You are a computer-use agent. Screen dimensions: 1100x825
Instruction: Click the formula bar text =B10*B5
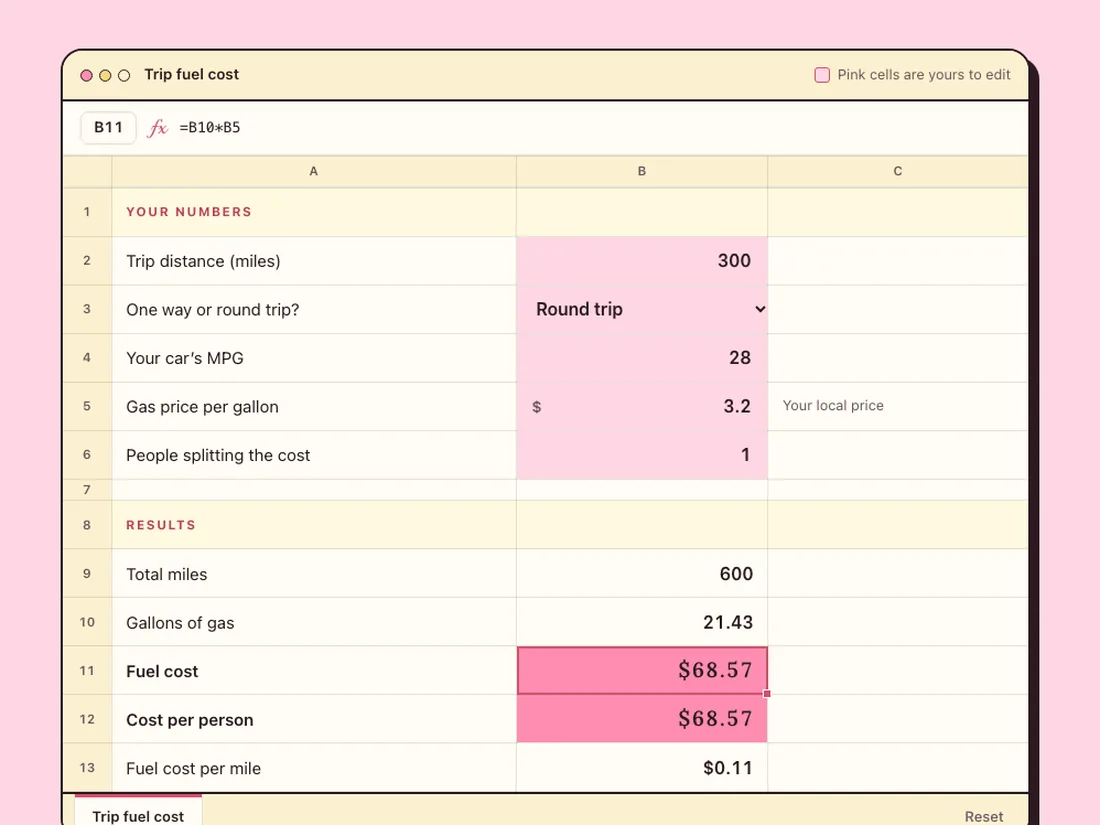click(210, 128)
